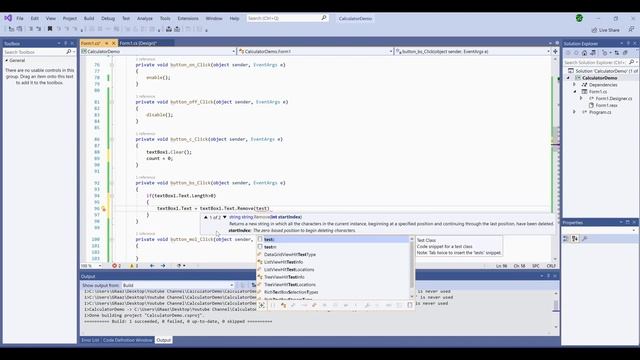Switch to the Error List tab
Image resolution: width=640 pixels, height=360 pixels.
(x=90, y=340)
